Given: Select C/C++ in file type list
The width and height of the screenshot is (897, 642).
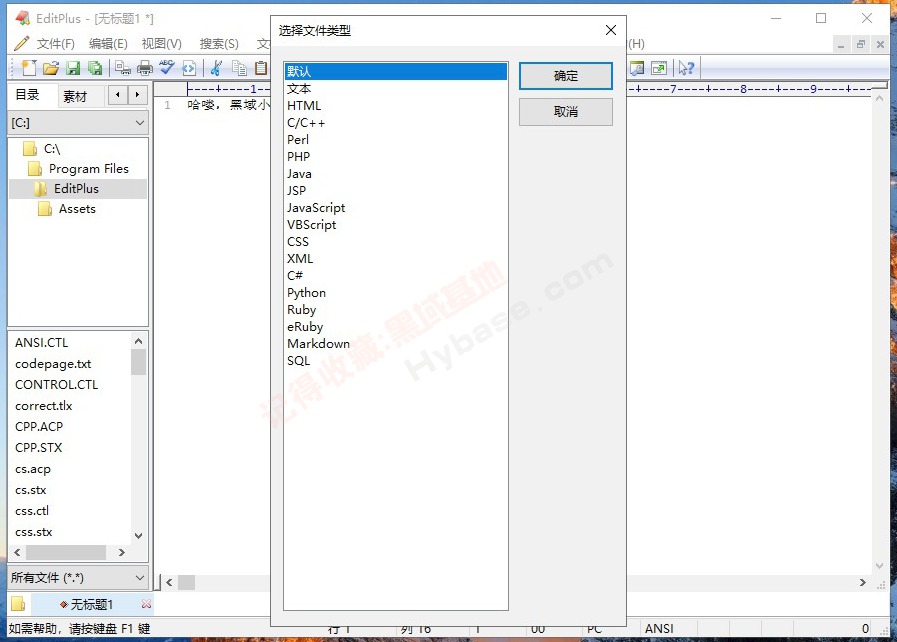Looking at the screenshot, I should tap(395, 122).
